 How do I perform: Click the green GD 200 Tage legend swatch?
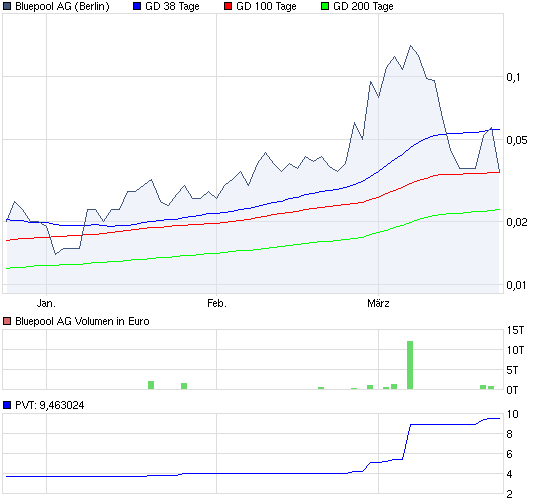(325, 6)
